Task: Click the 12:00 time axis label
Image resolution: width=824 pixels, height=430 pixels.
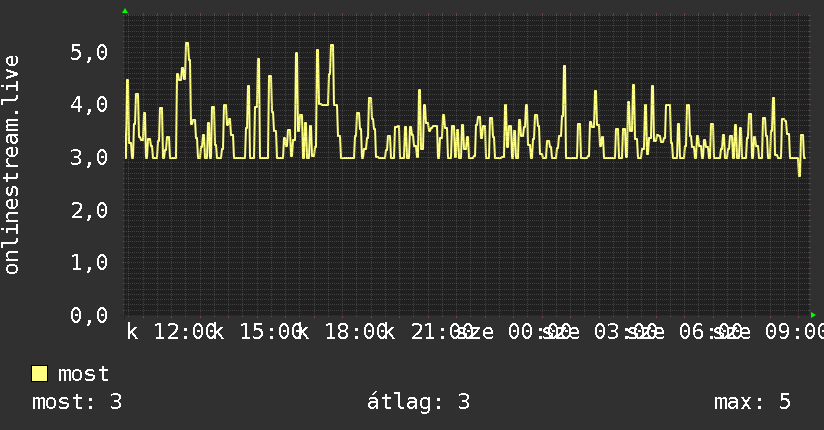Action: point(186,332)
